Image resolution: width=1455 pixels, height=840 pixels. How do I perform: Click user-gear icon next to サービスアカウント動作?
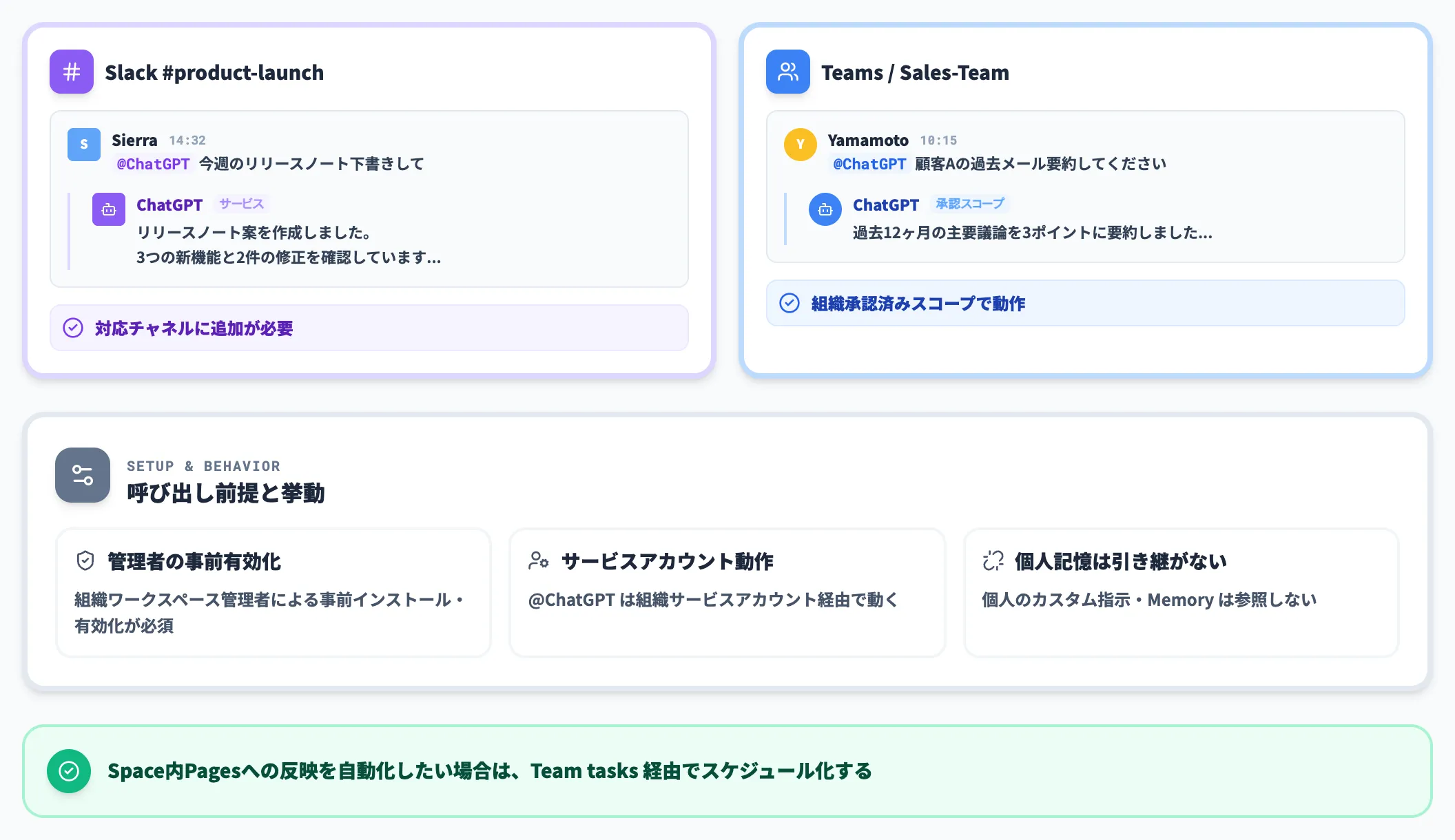point(539,560)
